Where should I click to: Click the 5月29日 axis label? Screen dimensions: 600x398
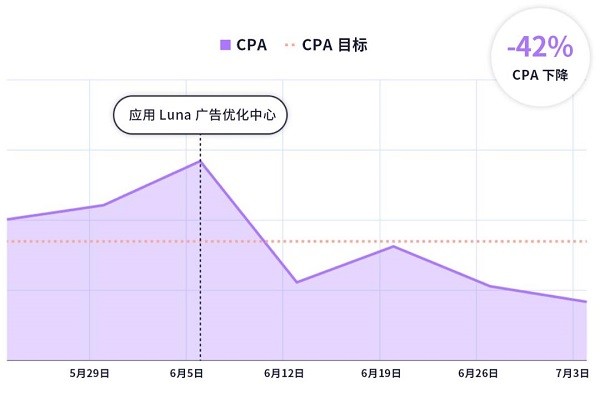point(90,373)
